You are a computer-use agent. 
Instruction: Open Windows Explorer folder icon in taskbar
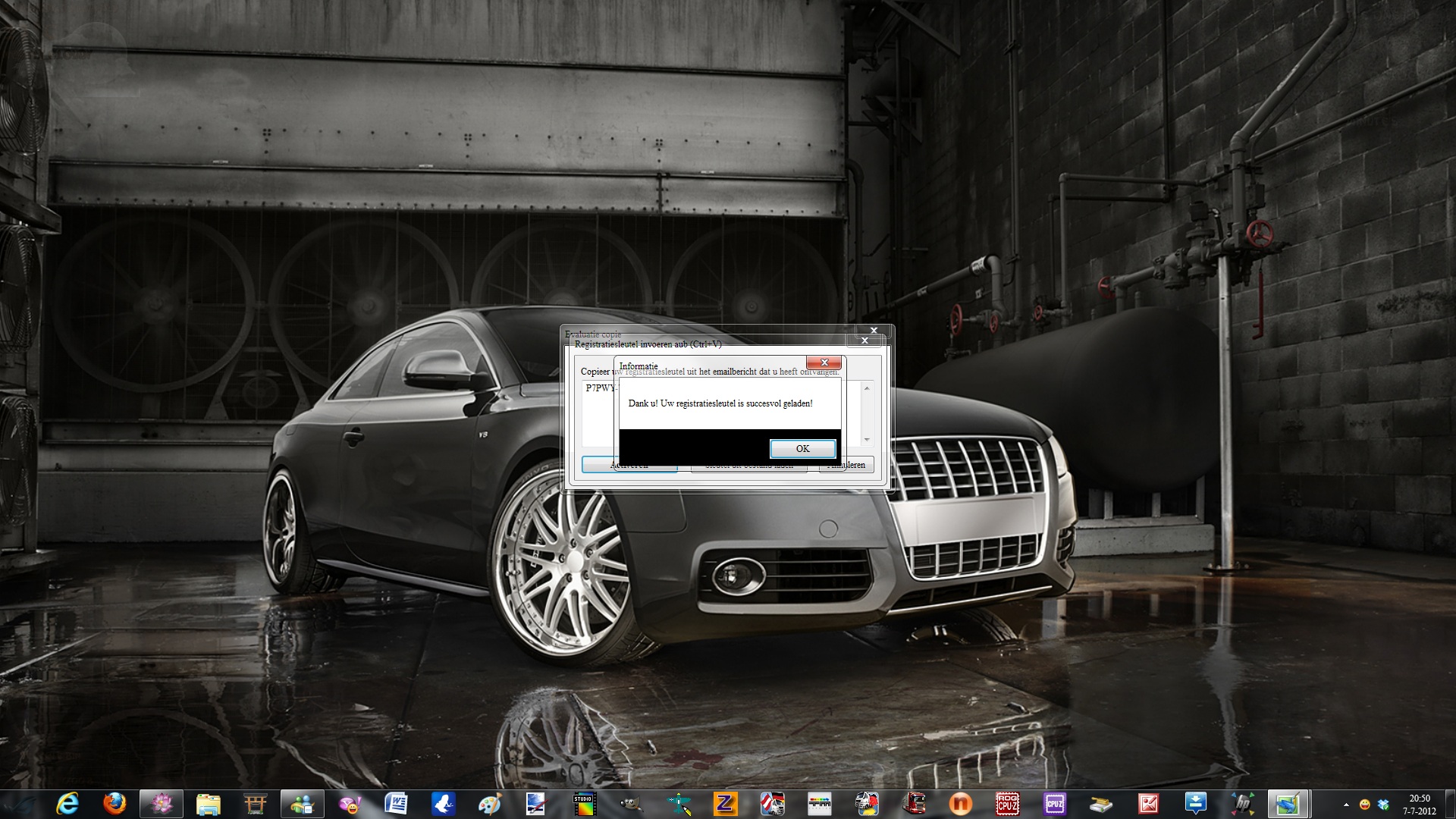pyautogui.click(x=208, y=804)
